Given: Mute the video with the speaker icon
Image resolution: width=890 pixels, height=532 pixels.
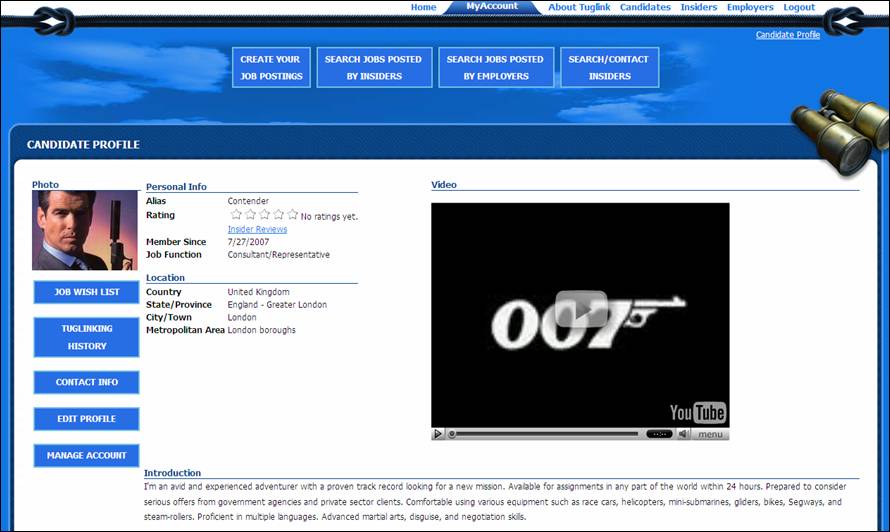Looking at the screenshot, I should [683, 434].
